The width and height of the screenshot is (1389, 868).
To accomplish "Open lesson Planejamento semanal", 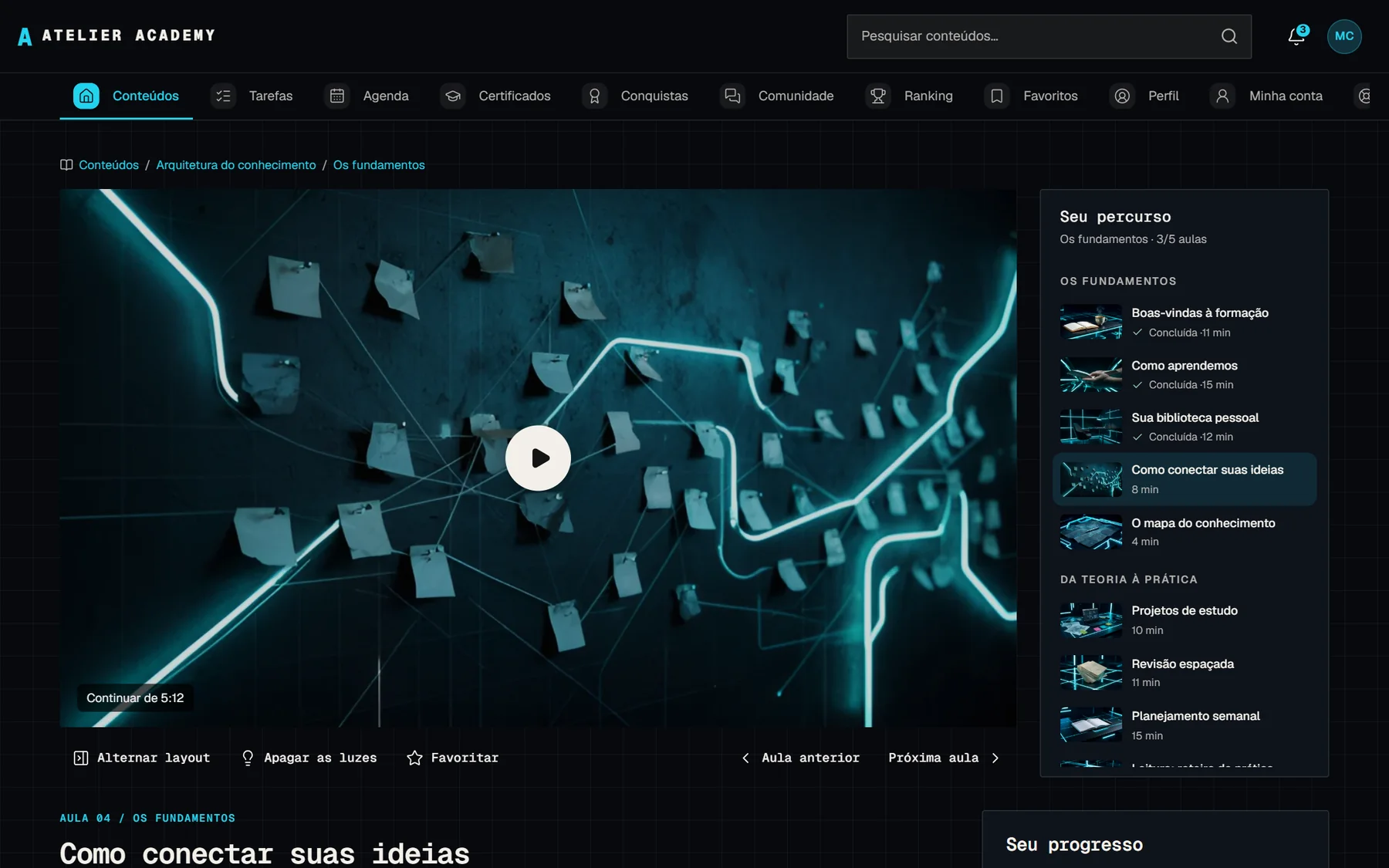I will [1185, 725].
